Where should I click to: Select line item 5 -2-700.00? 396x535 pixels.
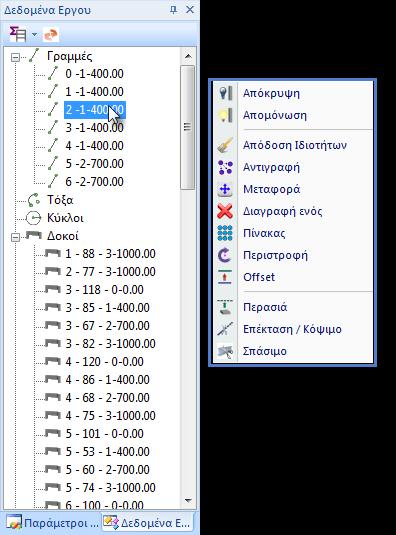(94, 164)
